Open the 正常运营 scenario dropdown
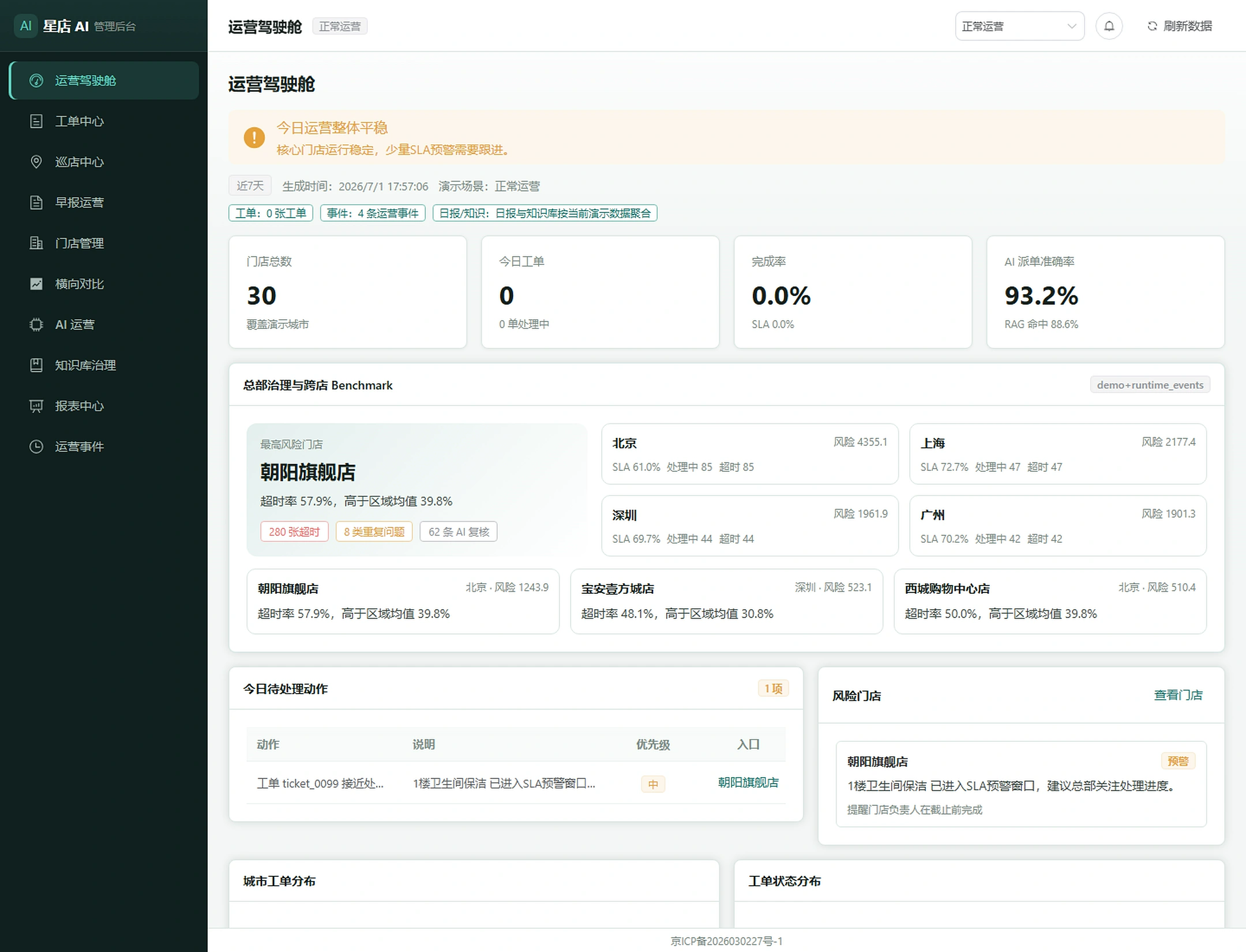 point(1019,26)
